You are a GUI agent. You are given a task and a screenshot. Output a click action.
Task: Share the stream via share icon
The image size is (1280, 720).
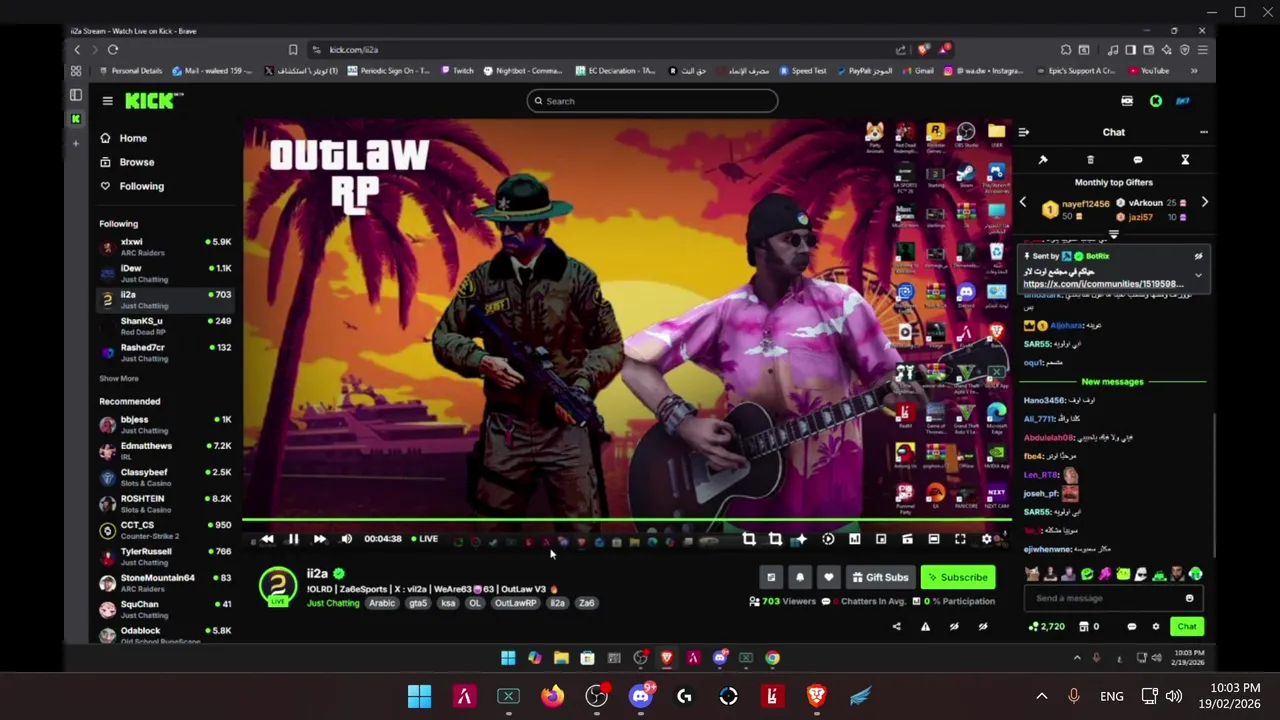pyautogui.click(x=896, y=627)
